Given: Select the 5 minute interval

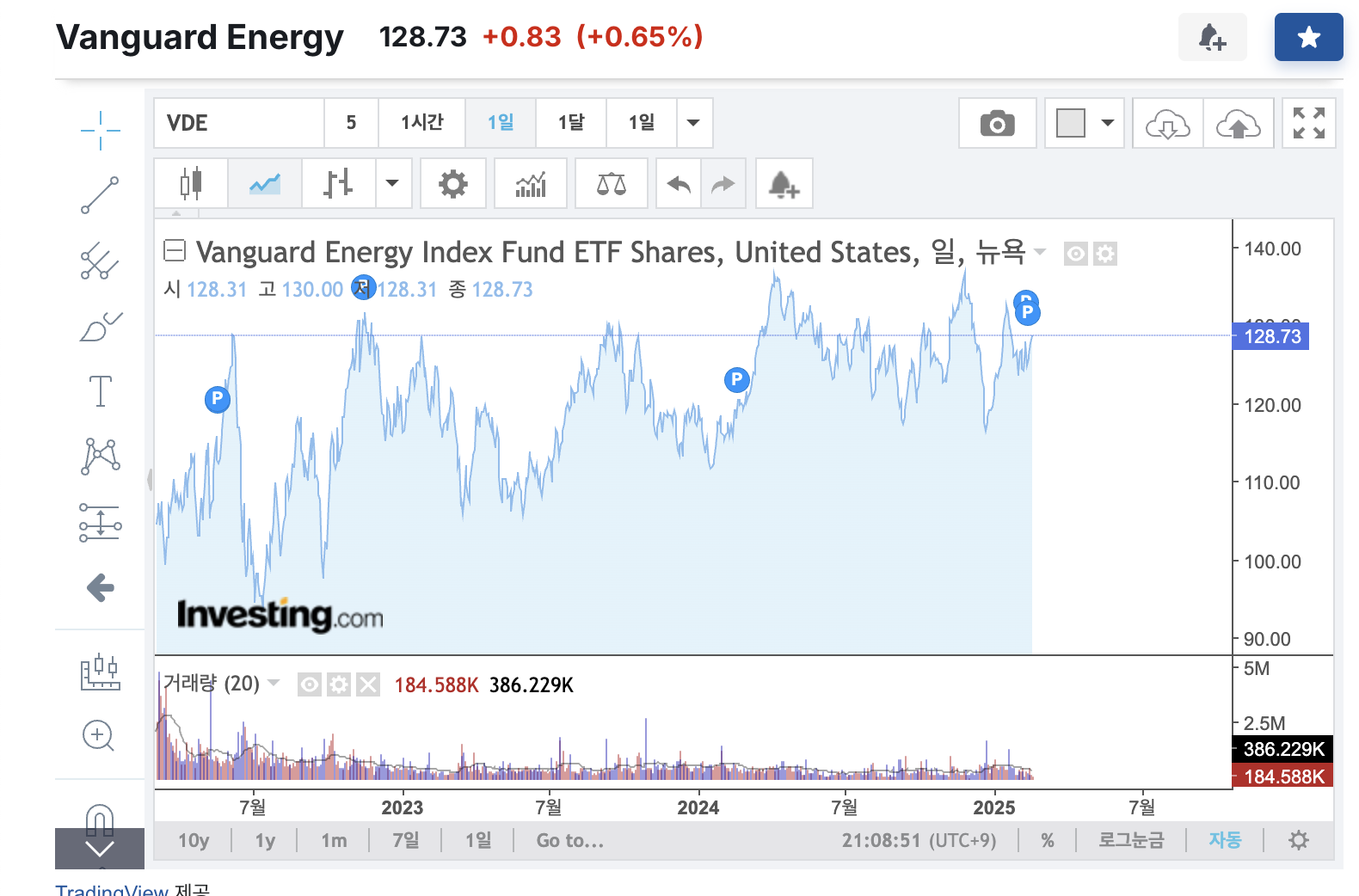Looking at the screenshot, I should tap(351, 123).
